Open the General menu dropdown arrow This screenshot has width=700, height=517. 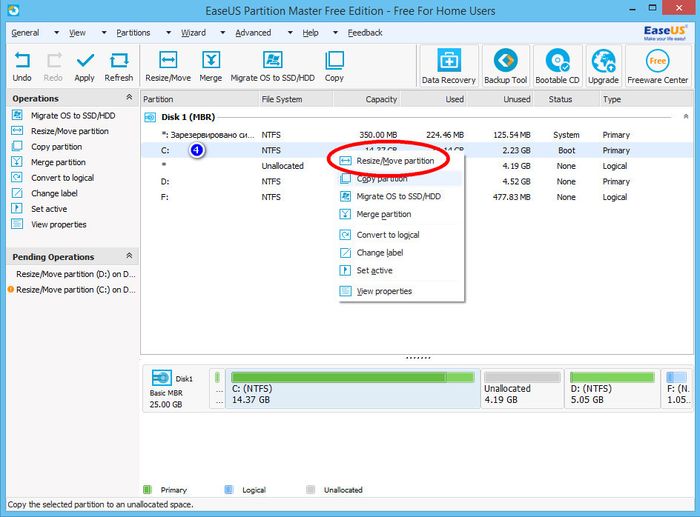tap(56, 33)
